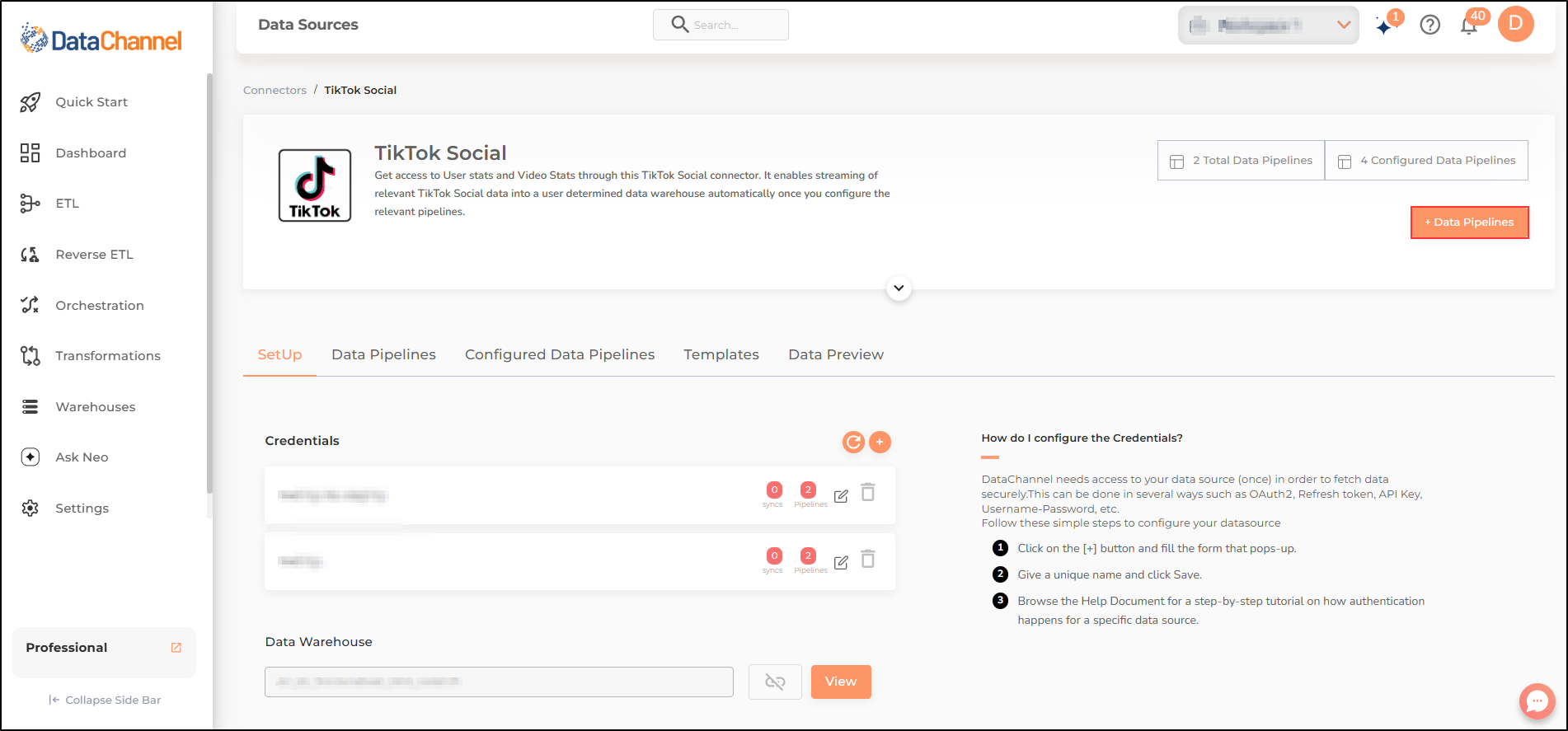Click the TikTok Social breadcrumb text
Screen dimensions: 1568x731
click(360, 90)
